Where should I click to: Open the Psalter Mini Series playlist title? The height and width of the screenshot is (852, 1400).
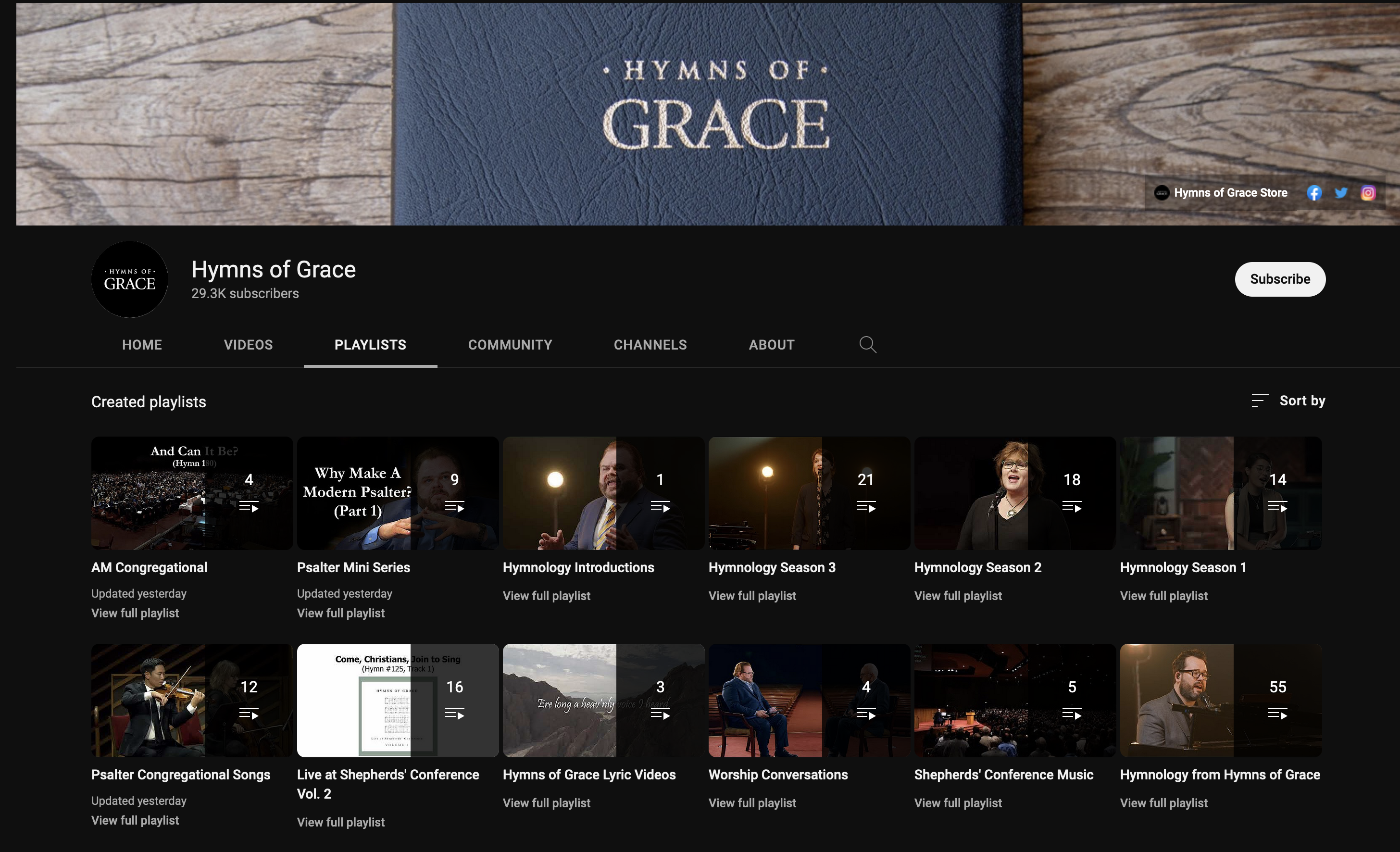353,567
